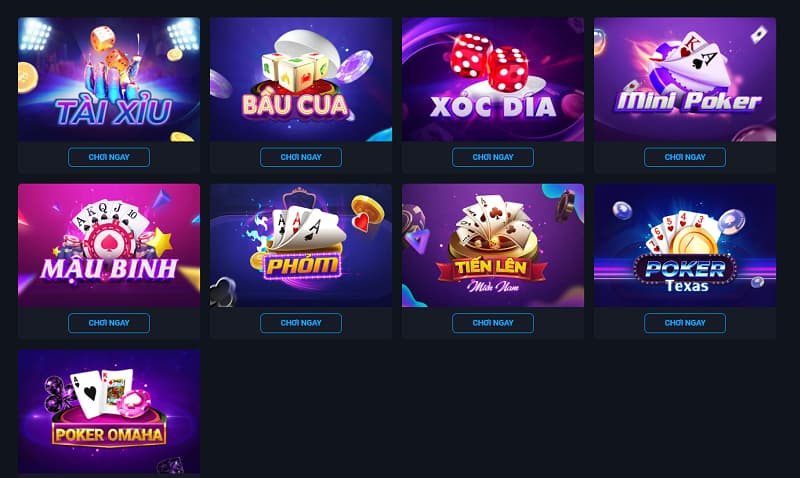Screen dimensions: 800x478
Task: Click the gold coin in the Poker Texas art
Action: click(694, 241)
